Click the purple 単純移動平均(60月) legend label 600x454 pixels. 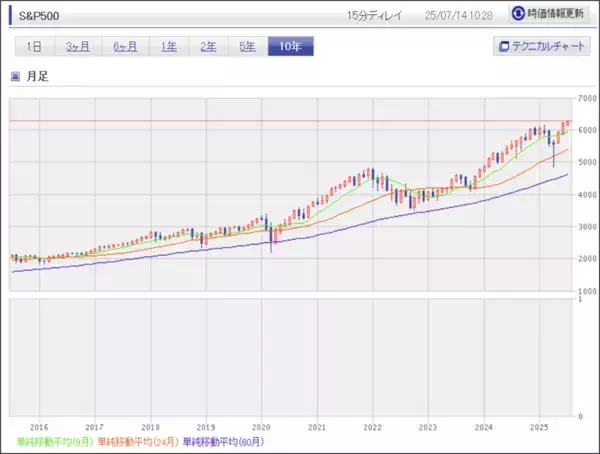click(x=226, y=440)
